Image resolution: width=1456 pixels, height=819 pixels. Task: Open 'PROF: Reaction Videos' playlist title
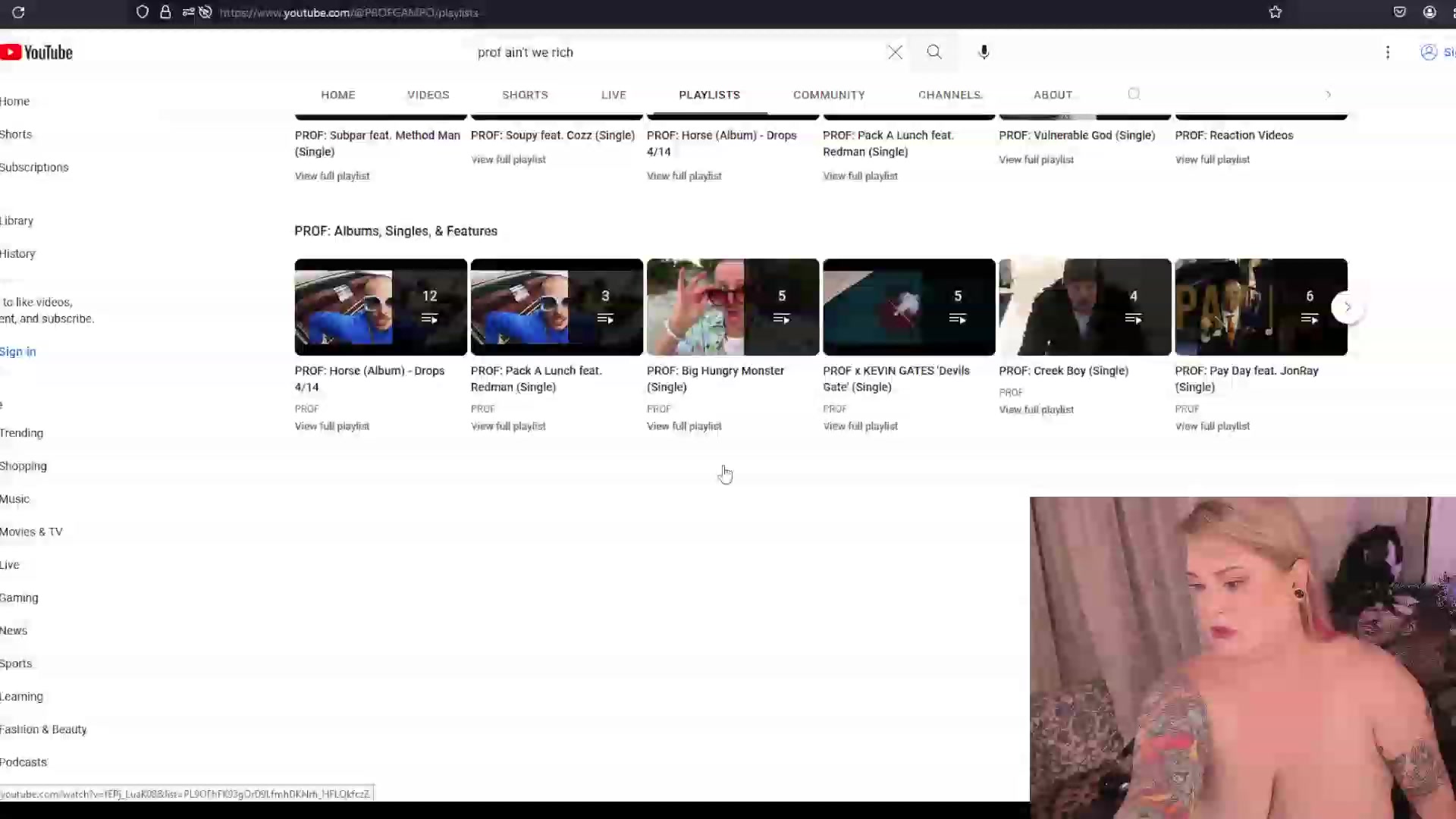[x=1234, y=136]
